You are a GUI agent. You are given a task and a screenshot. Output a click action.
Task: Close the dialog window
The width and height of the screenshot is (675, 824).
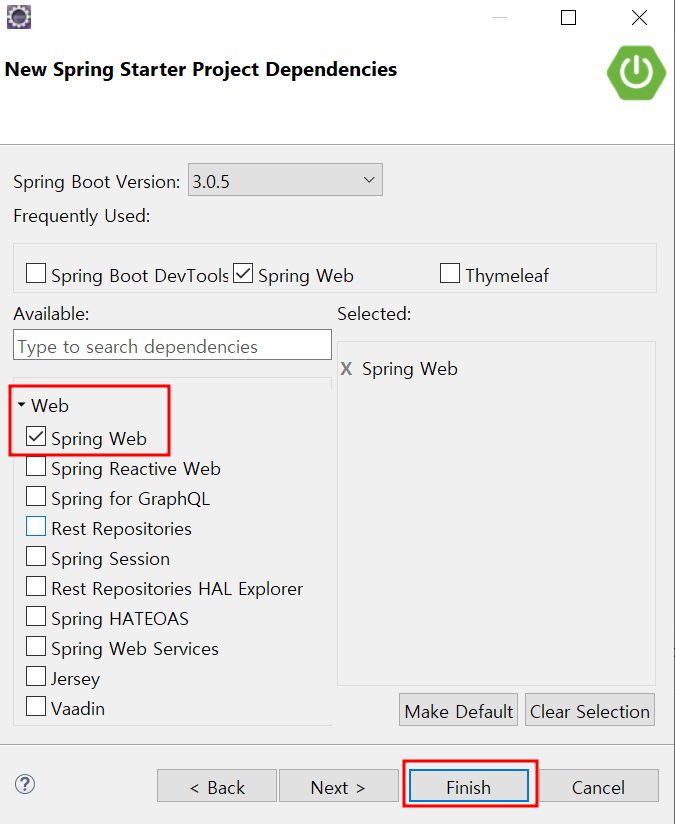click(x=639, y=17)
